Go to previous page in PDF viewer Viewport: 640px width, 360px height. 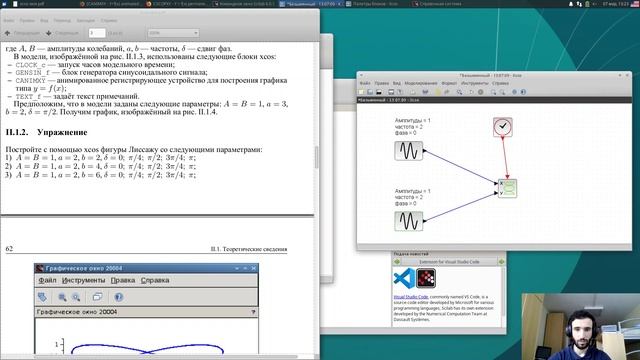click(22, 33)
